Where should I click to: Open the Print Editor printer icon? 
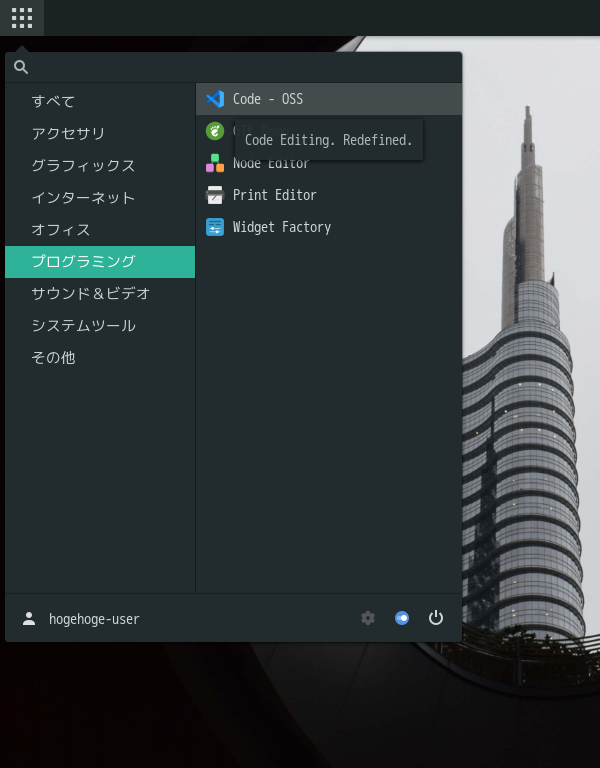[215, 195]
